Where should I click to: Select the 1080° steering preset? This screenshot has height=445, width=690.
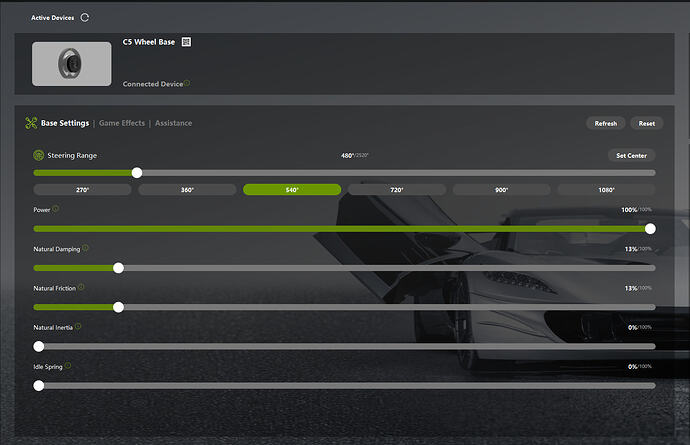coord(606,190)
